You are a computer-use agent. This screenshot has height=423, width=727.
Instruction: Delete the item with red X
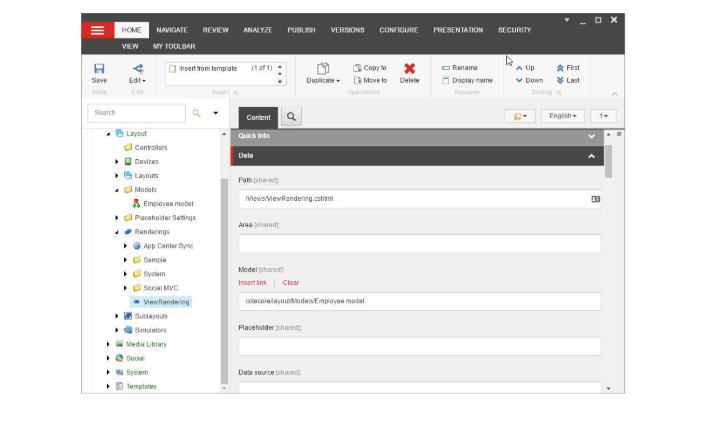(409, 69)
